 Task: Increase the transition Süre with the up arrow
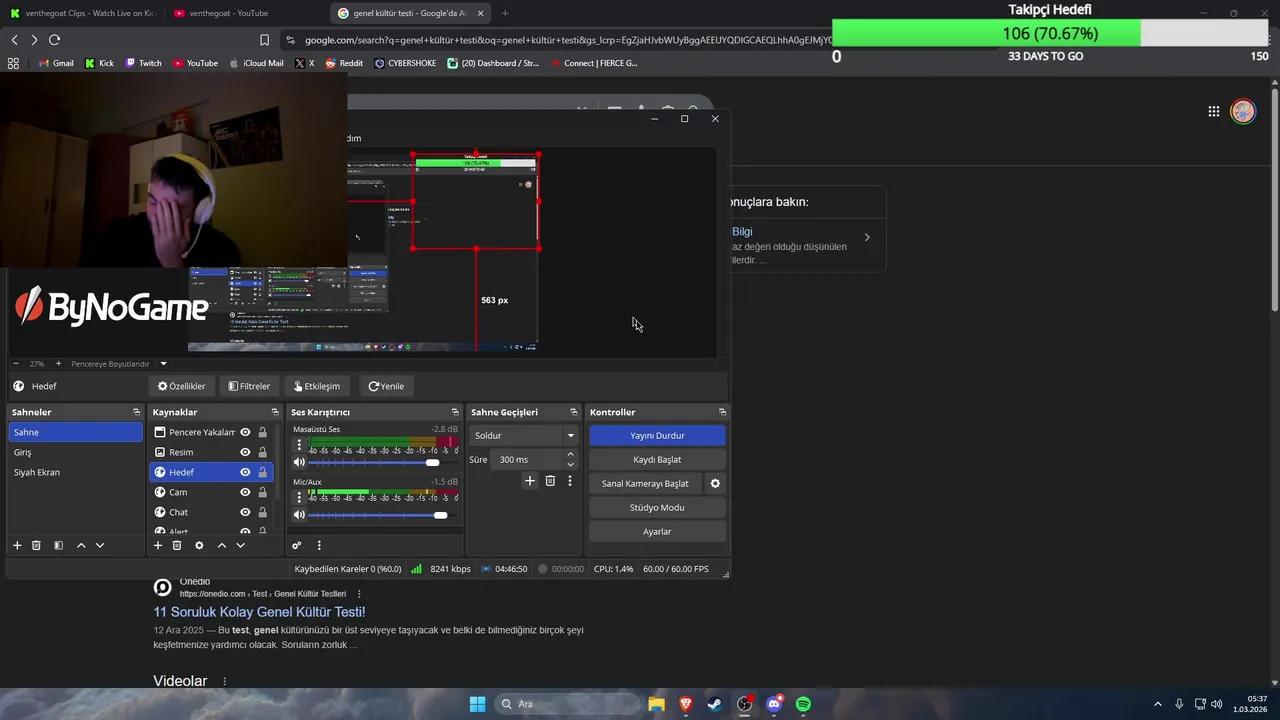571,455
